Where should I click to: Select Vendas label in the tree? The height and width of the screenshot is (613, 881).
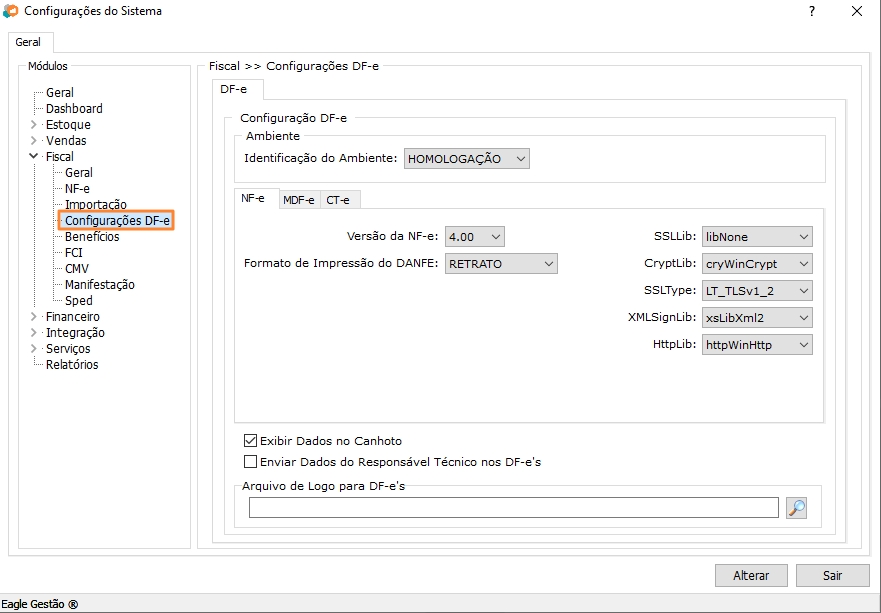(x=66, y=140)
